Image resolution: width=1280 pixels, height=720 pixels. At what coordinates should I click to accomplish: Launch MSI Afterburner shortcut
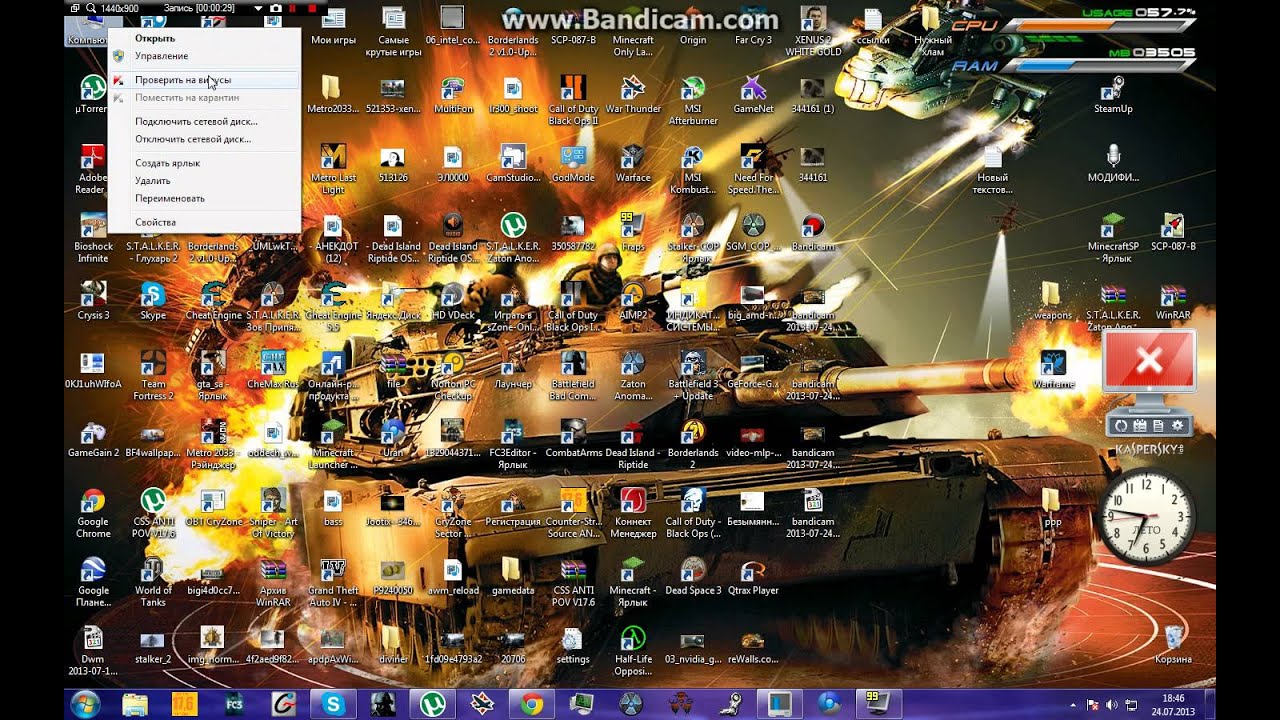(693, 100)
